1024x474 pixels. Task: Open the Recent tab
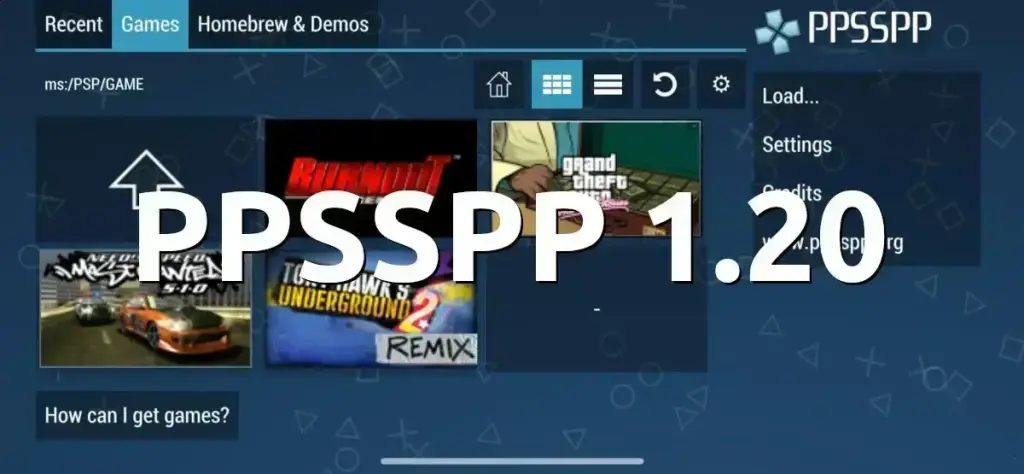(74, 24)
